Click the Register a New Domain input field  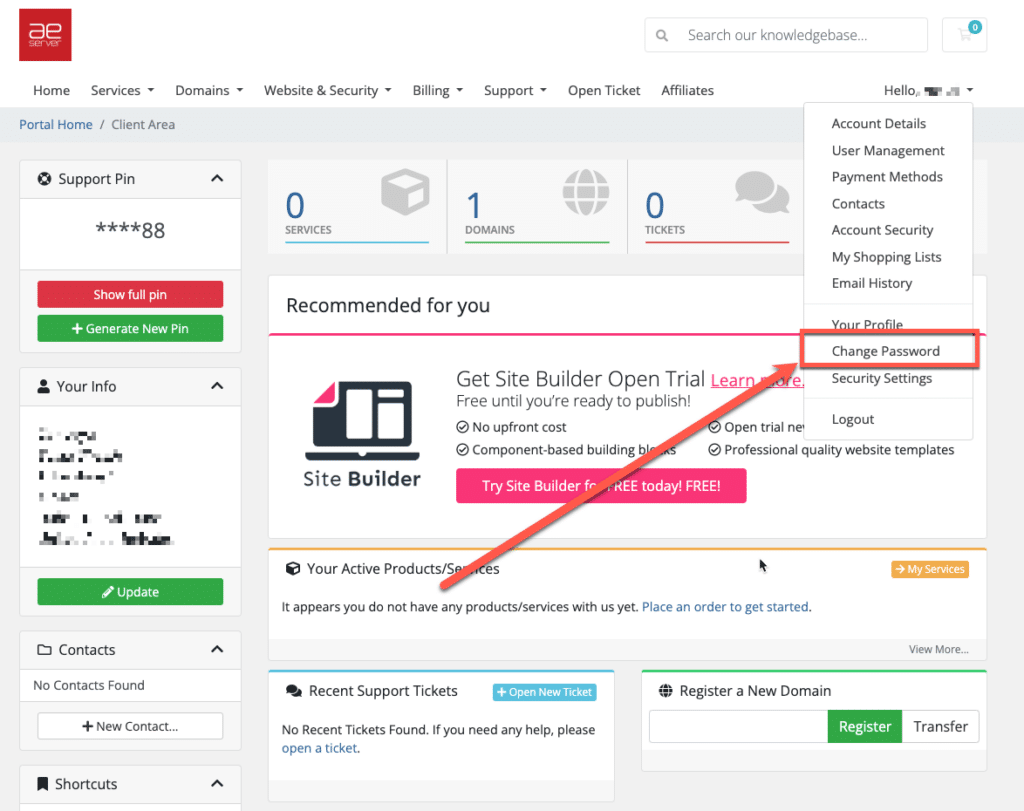(737, 727)
